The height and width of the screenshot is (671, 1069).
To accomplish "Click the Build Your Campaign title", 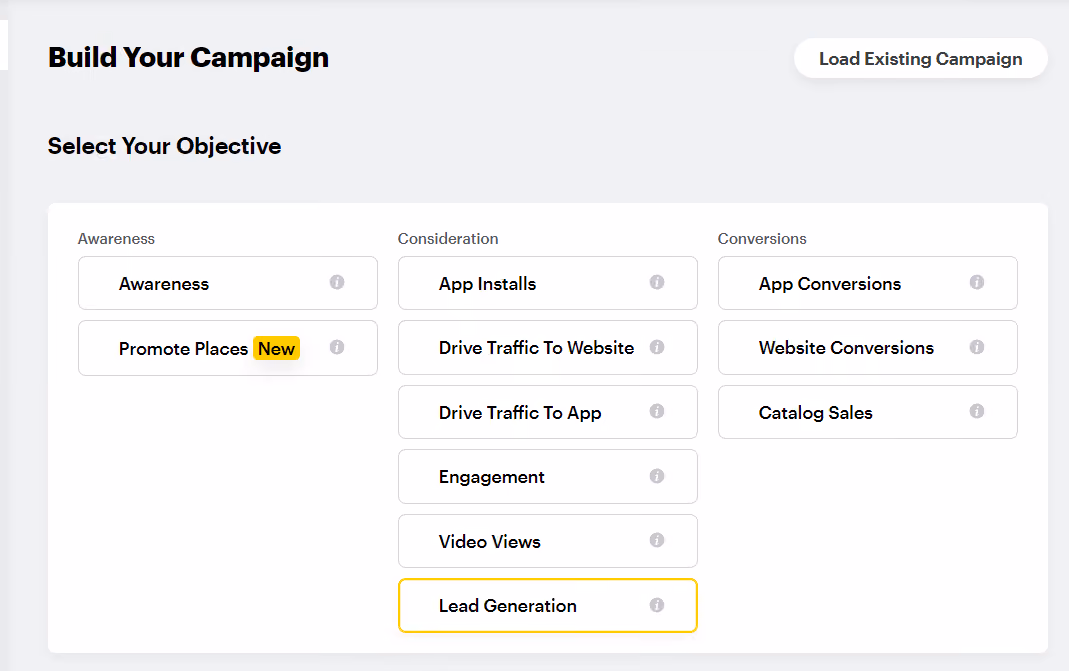I will click(x=188, y=58).
